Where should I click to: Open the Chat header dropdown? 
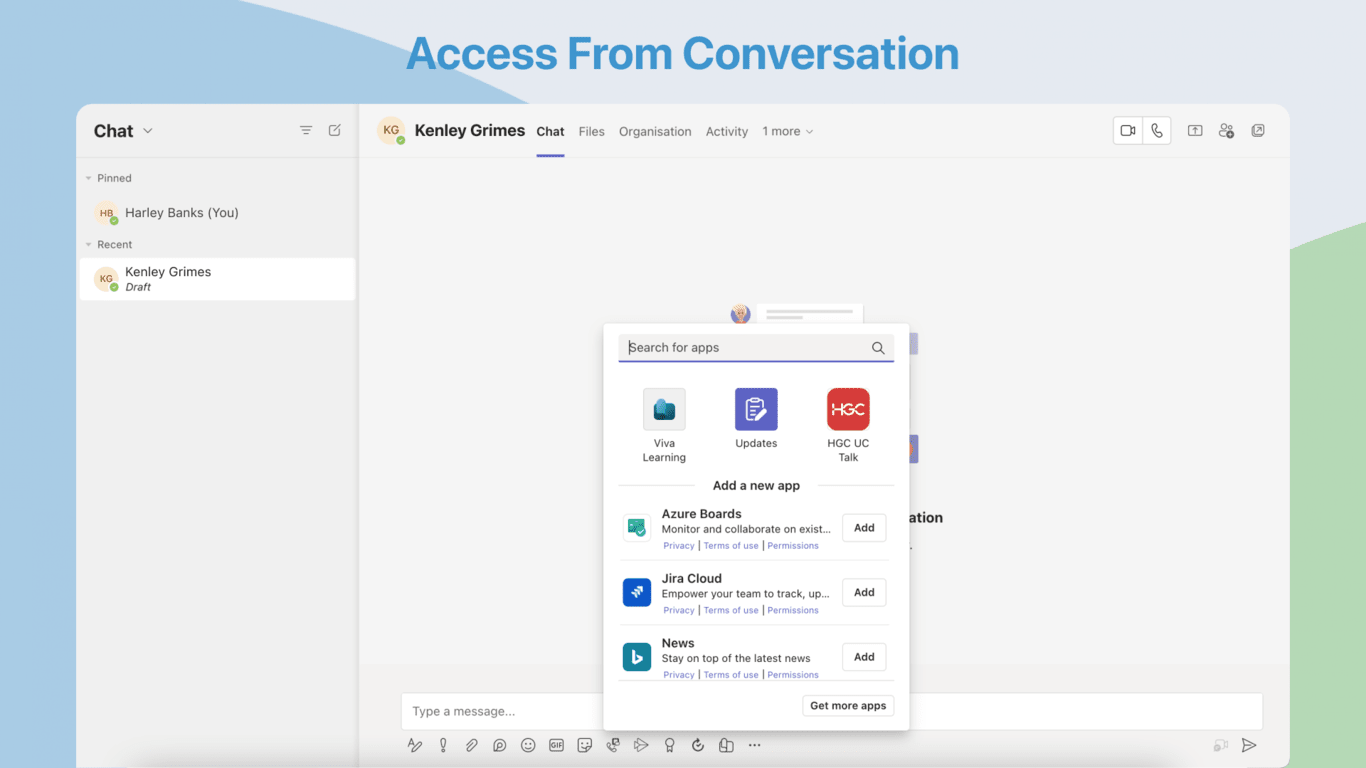click(148, 131)
